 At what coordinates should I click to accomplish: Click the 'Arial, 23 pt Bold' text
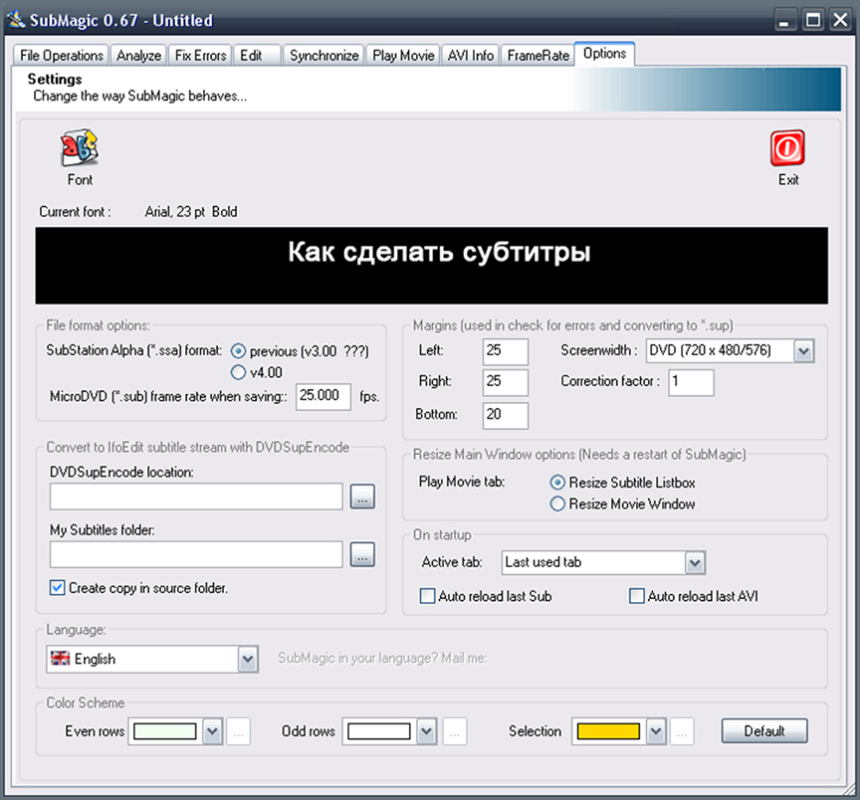tap(191, 212)
